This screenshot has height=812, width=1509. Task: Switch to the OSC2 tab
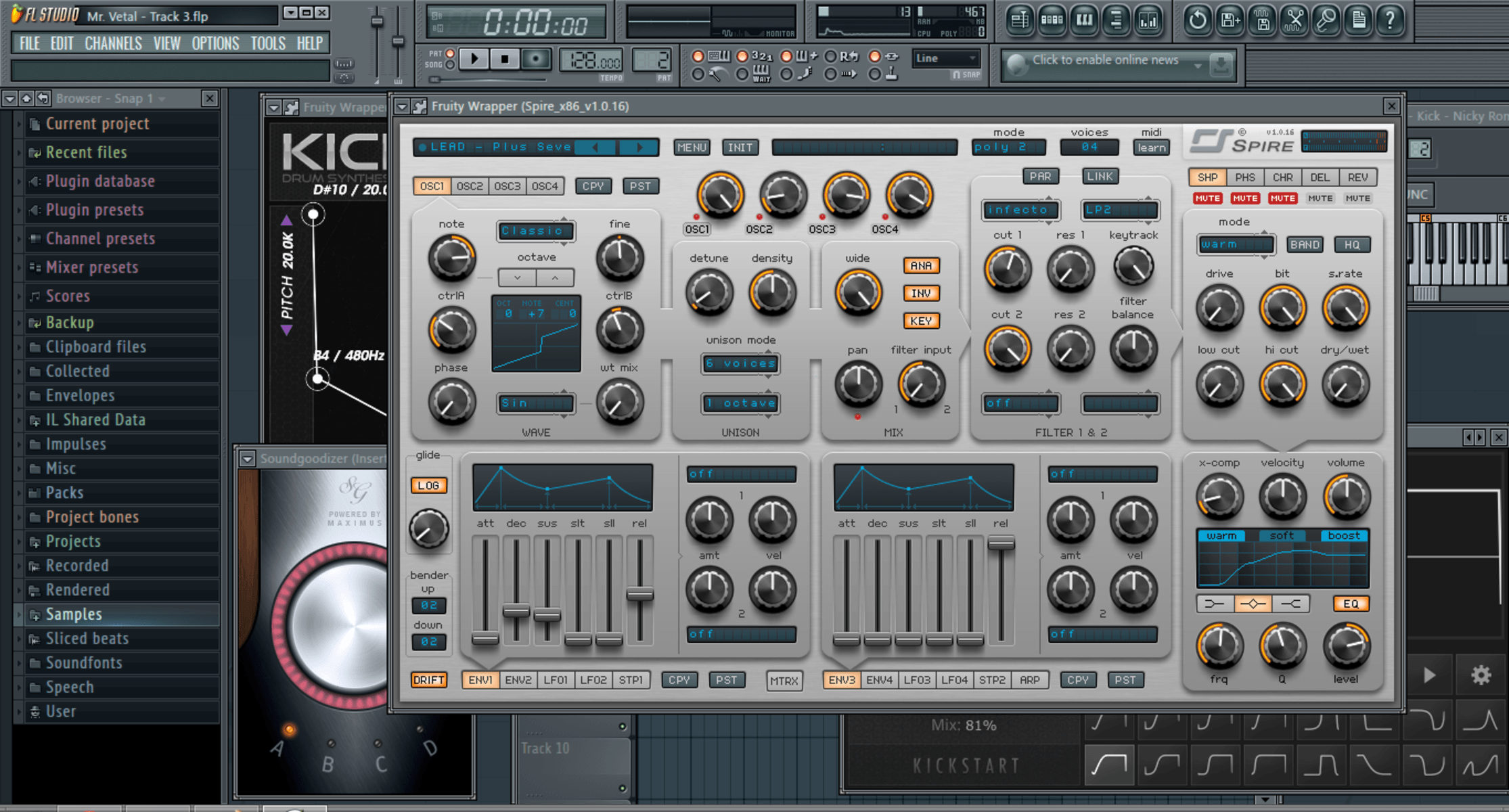(470, 186)
